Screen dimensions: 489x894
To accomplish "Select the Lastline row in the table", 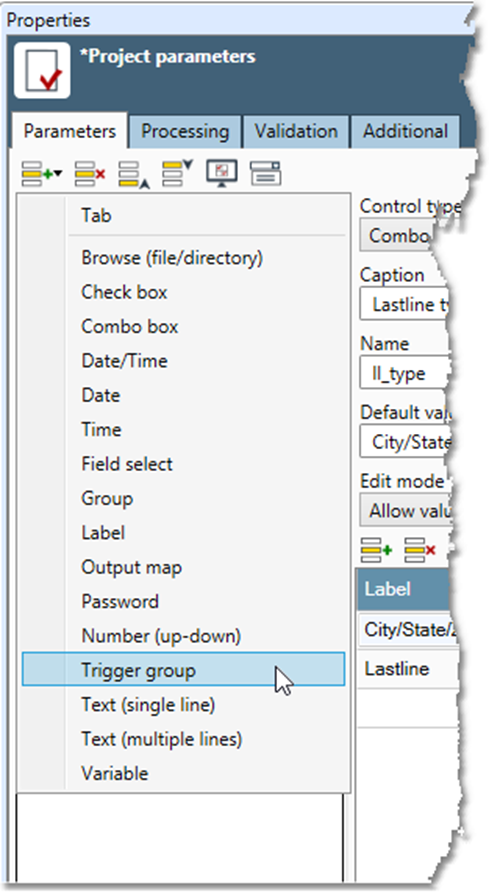I will tap(408, 669).
